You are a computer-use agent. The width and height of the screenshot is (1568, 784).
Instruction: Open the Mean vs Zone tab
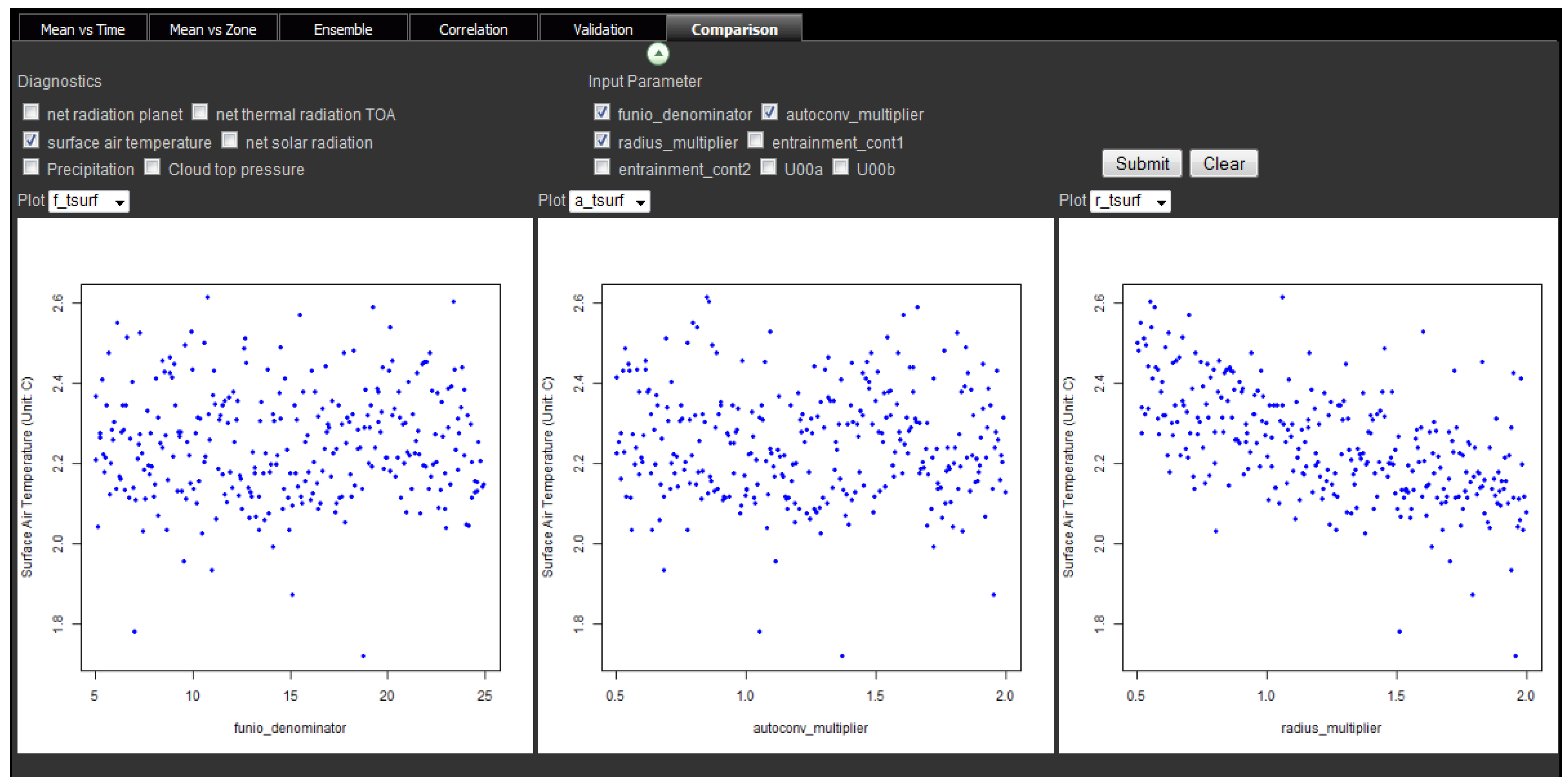point(212,29)
